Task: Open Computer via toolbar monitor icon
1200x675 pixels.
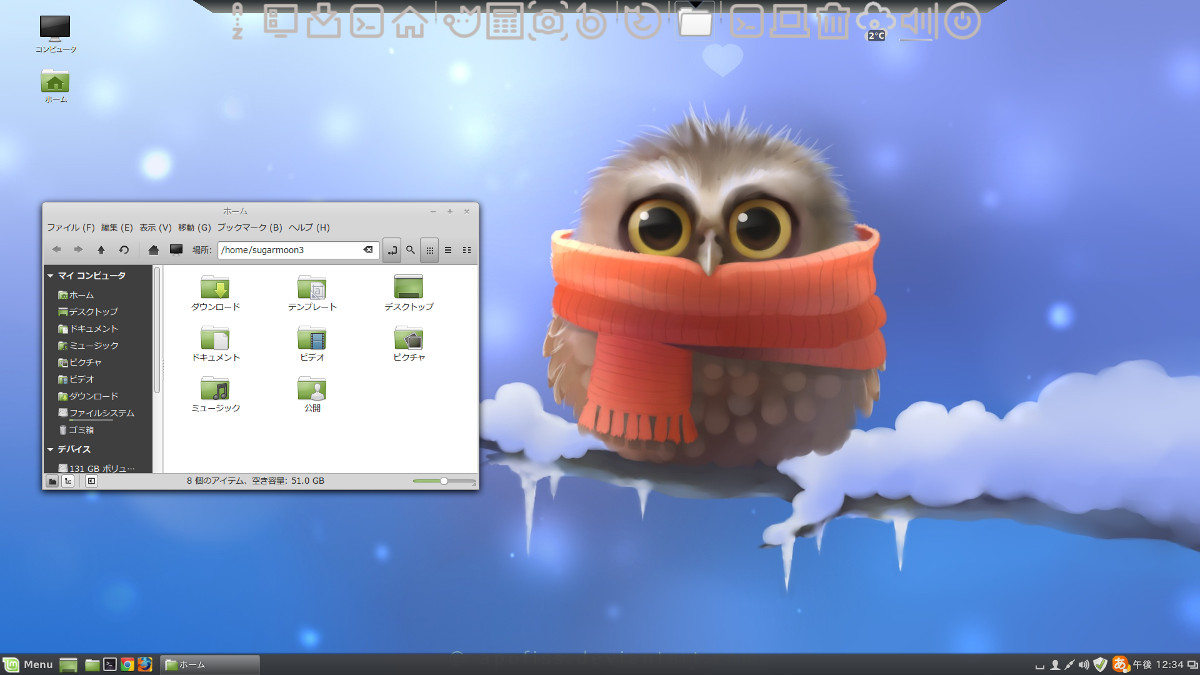Action: (x=176, y=249)
